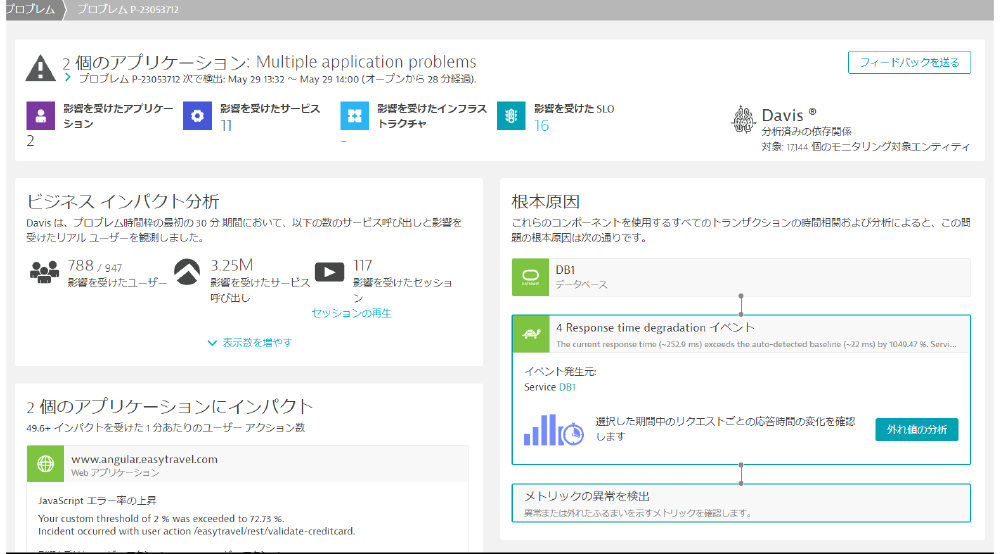This screenshot has height=554, width=1000.
Task: Expand problem P-23053712 details chevron
Action: (68, 77)
